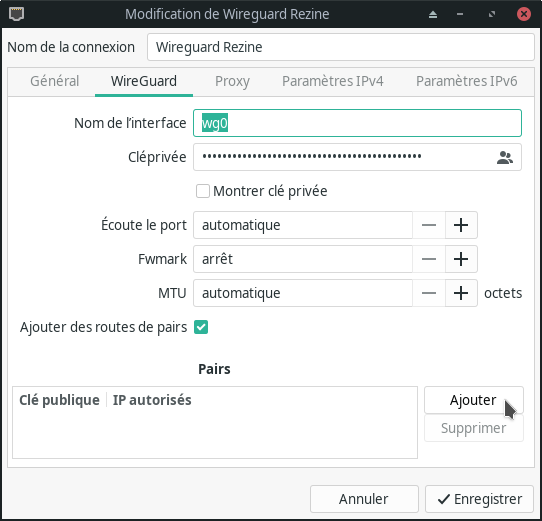Open the Paramètres IPv4 tab
Screen dimensions: 542x521
click(x=333, y=81)
